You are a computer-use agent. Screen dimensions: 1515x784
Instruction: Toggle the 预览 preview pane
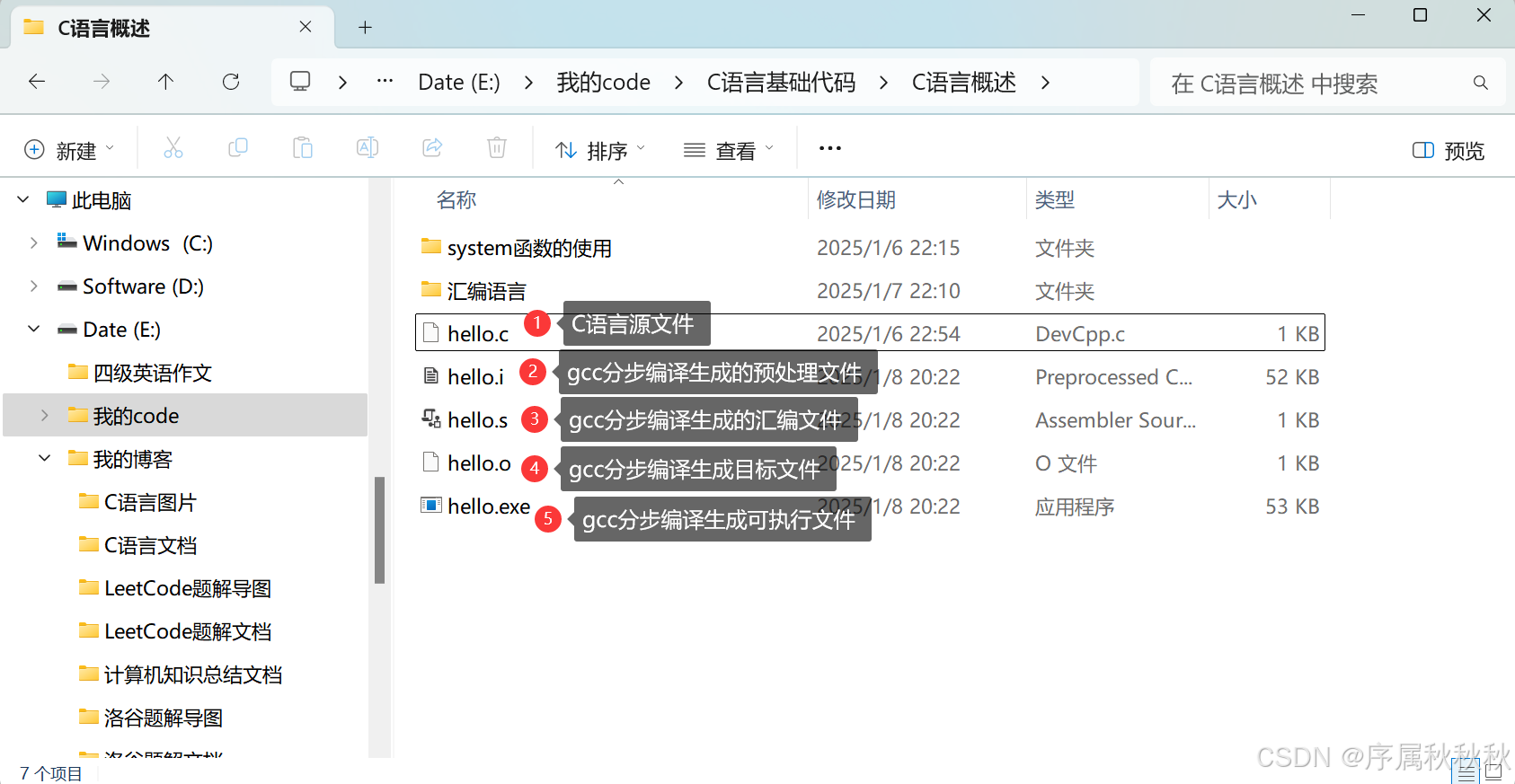coord(1448,151)
